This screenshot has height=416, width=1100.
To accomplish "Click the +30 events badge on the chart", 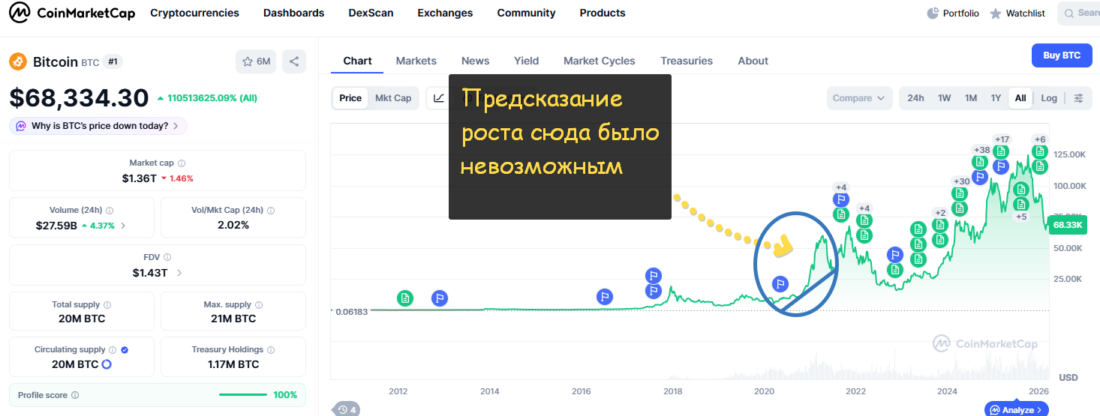I will coord(960,182).
